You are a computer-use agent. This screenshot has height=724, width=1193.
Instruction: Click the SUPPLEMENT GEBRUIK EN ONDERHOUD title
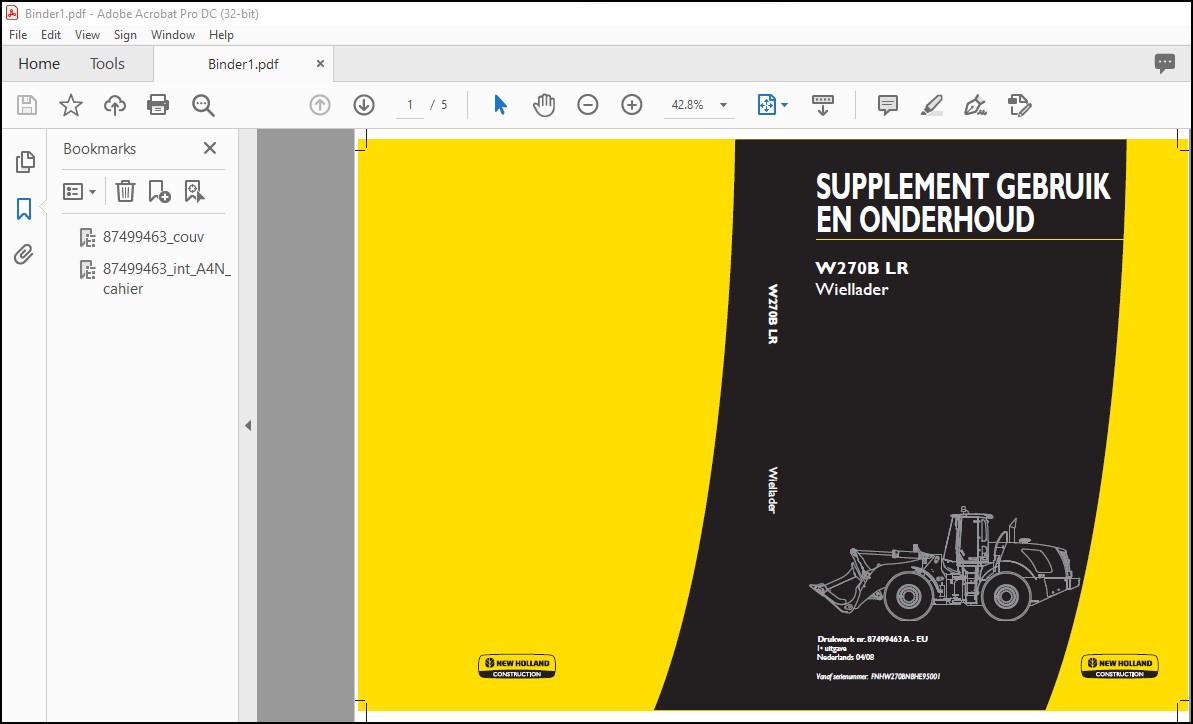[x=962, y=203]
